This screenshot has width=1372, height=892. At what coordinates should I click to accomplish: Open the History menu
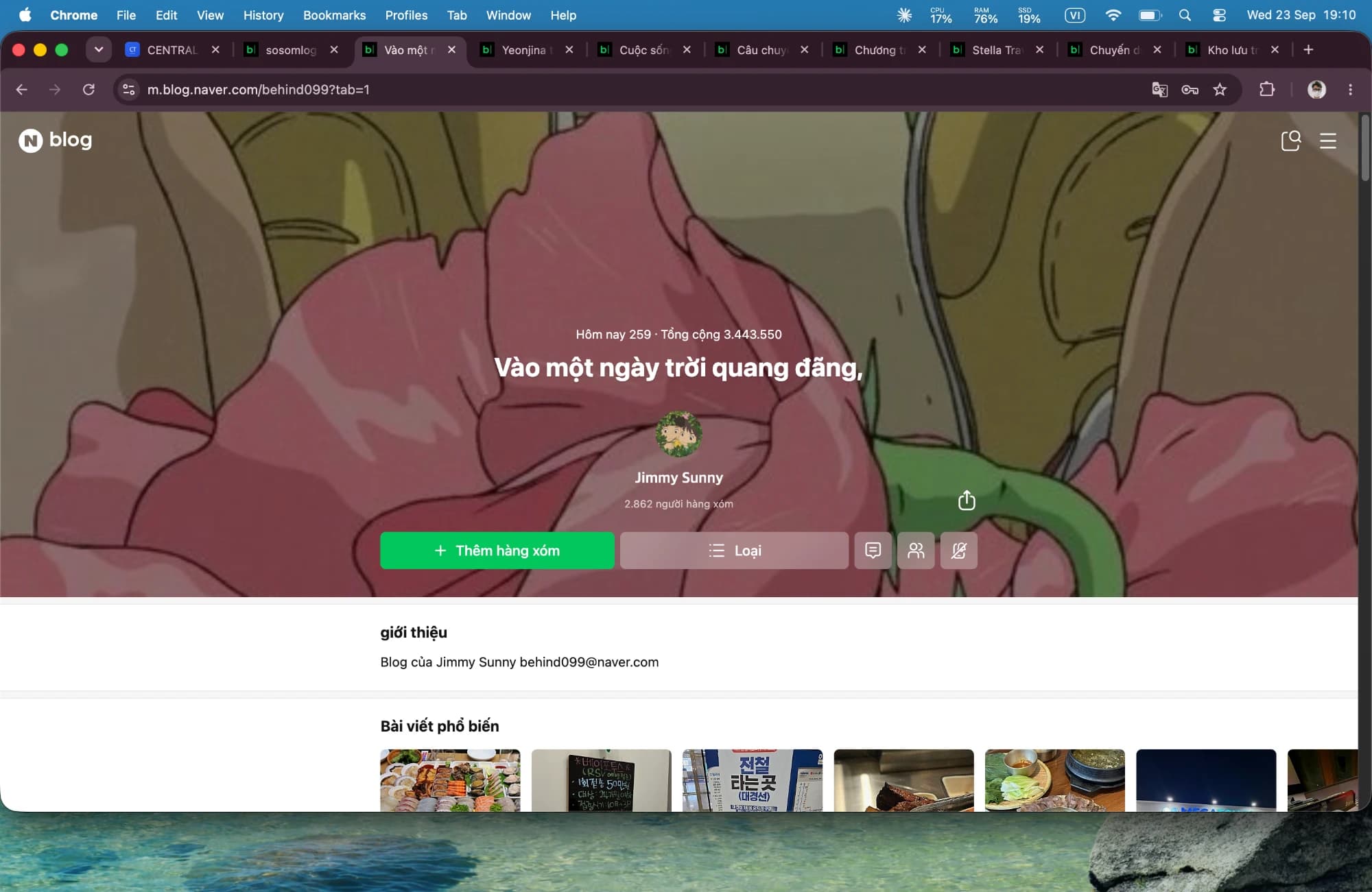263,15
